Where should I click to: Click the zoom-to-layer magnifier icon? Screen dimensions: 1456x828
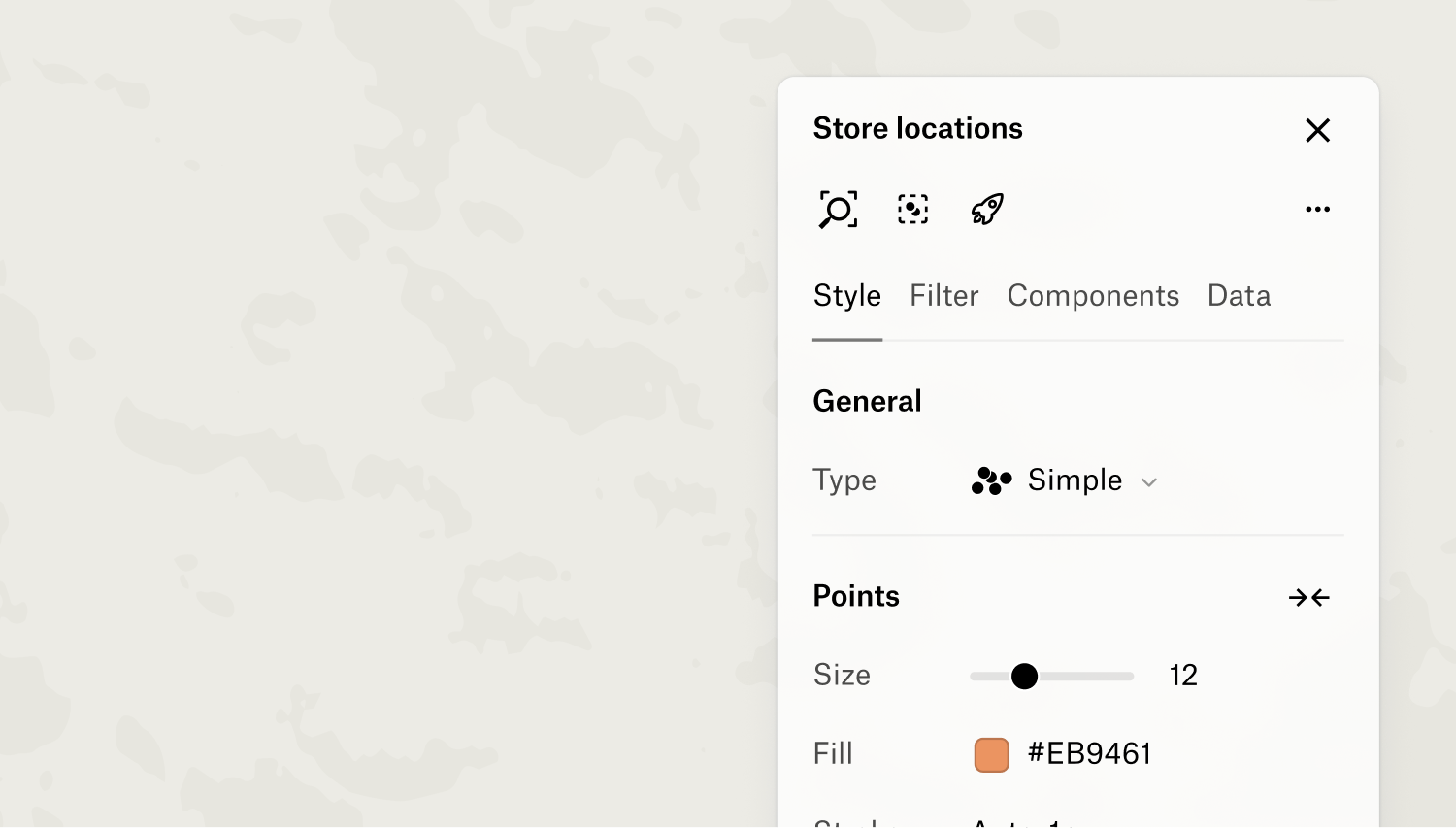(x=838, y=210)
